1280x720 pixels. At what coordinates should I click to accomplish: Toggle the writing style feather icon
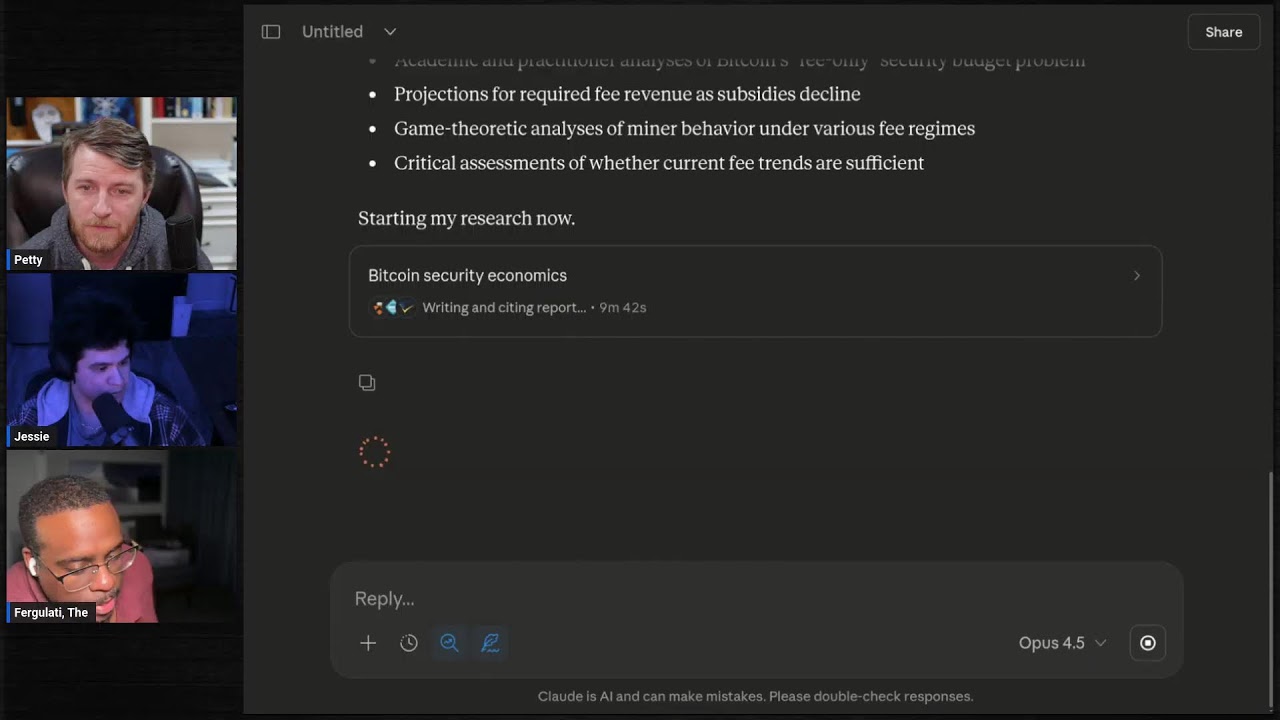pos(490,643)
